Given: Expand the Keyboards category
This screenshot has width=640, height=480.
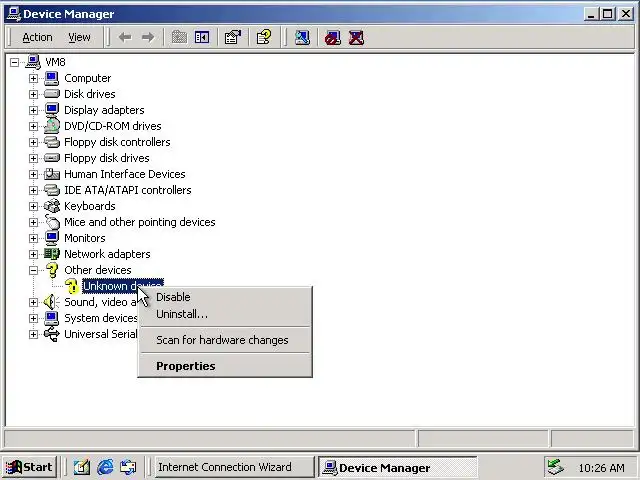Looking at the screenshot, I should coord(33,207).
